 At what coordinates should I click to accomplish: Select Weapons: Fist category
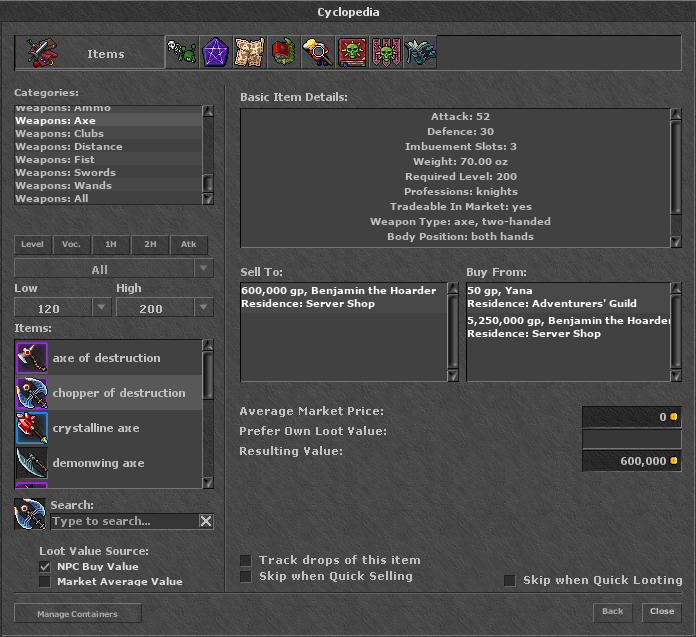108,159
